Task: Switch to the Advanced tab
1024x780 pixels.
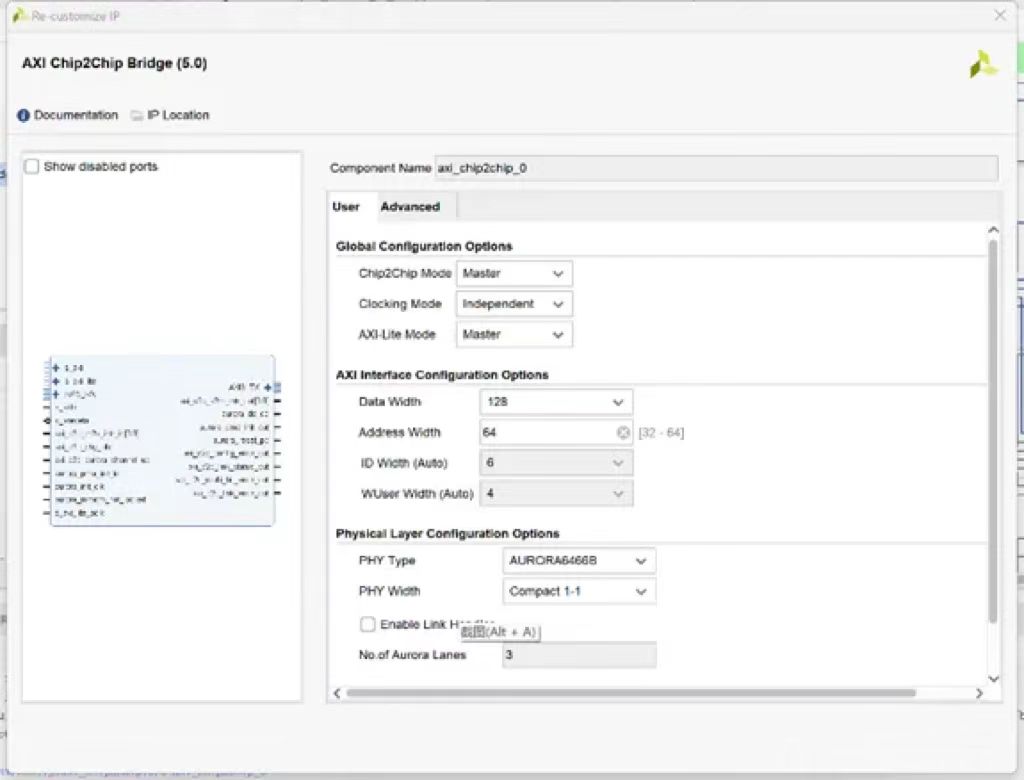Action: 410,207
